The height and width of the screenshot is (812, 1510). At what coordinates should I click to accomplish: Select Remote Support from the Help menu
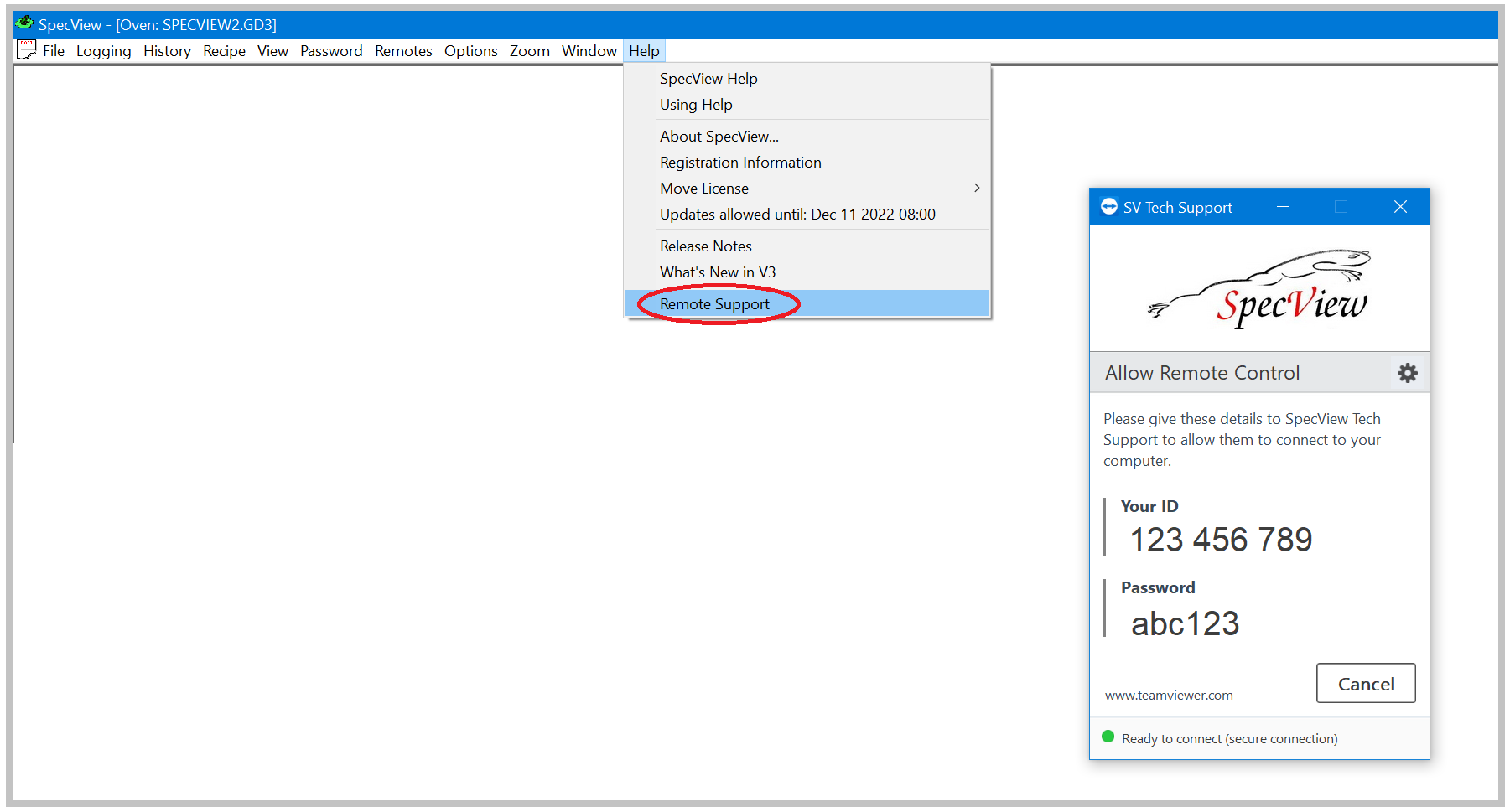click(713, 303)
